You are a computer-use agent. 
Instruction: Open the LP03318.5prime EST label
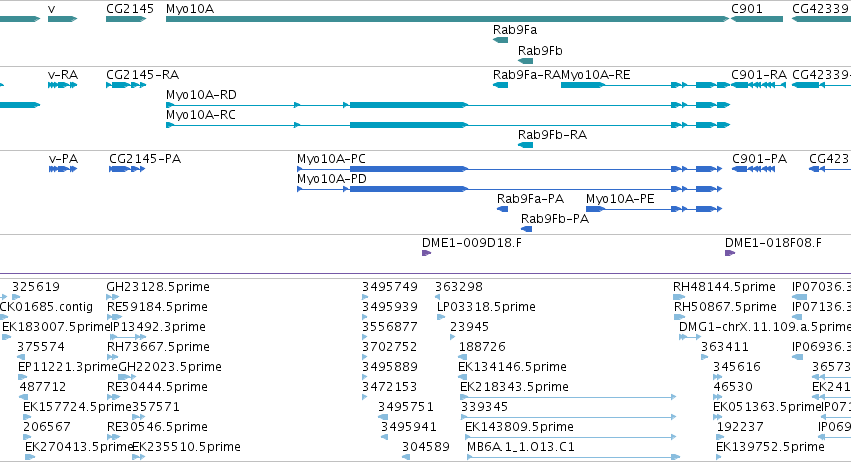(486, 307)
